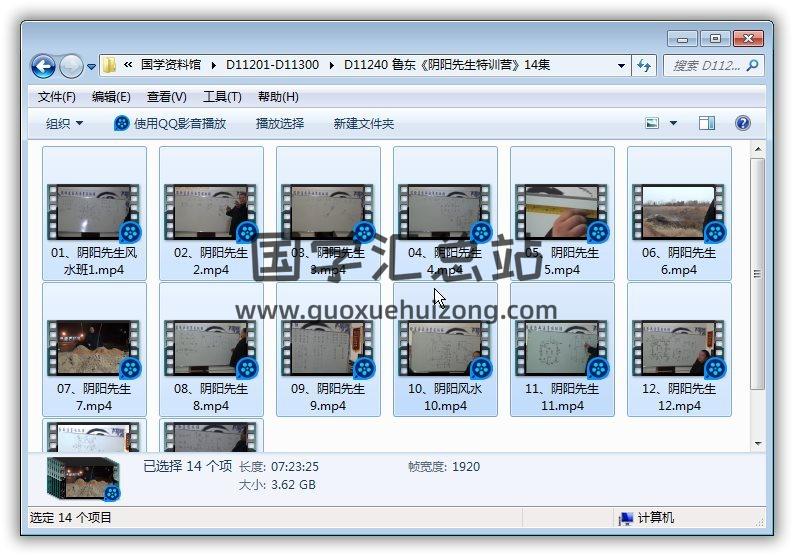
Task: Click the 长度 07:23:25 value
Action: pyautogui.click(x=295, y=466)
